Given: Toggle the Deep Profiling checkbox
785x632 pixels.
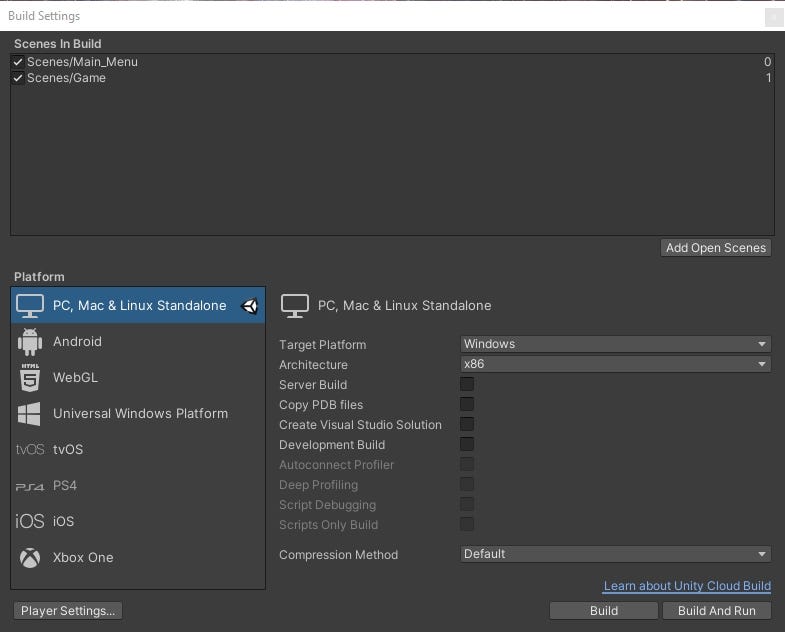Looking at the screenshot, I should [467, 484].
